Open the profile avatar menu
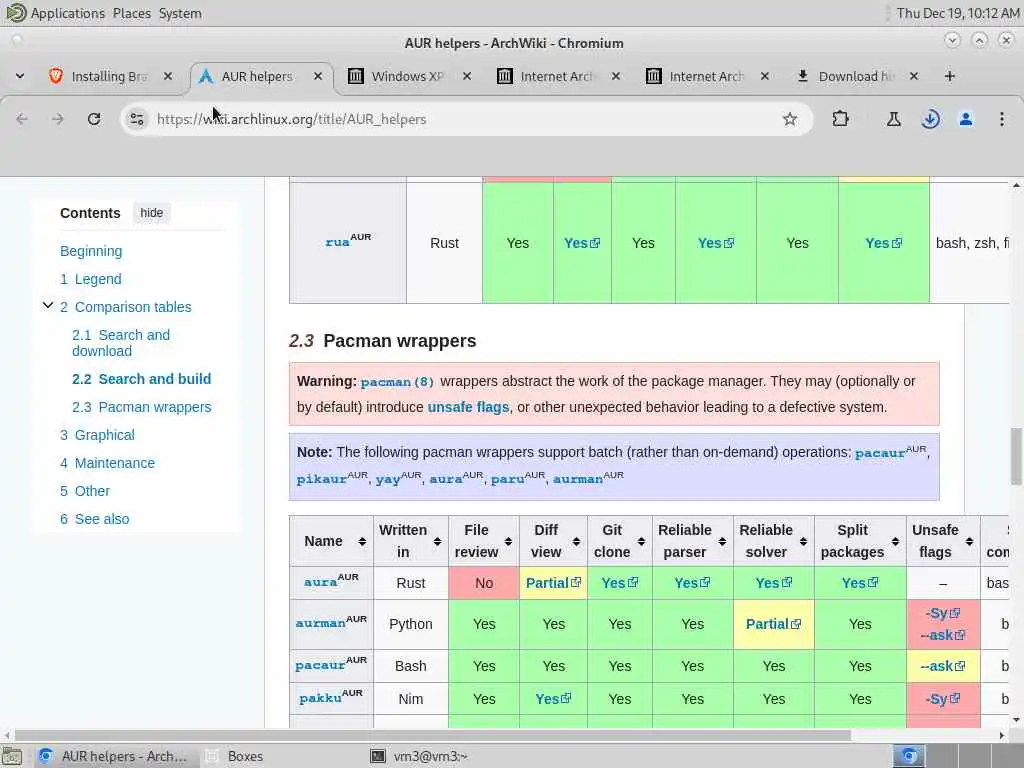The height and width of the screenshot is (768, 1024). click(965, 119)
